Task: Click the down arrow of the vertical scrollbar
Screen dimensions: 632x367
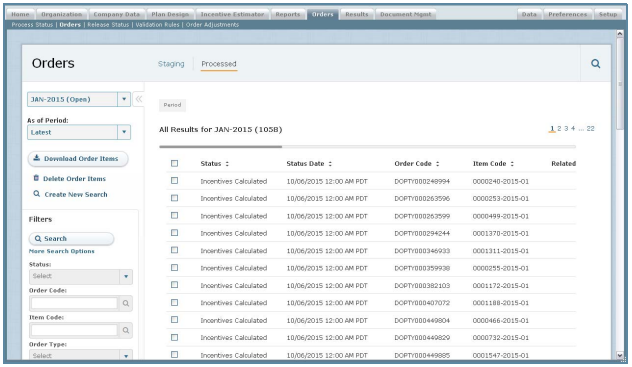Action: [620, 355]
